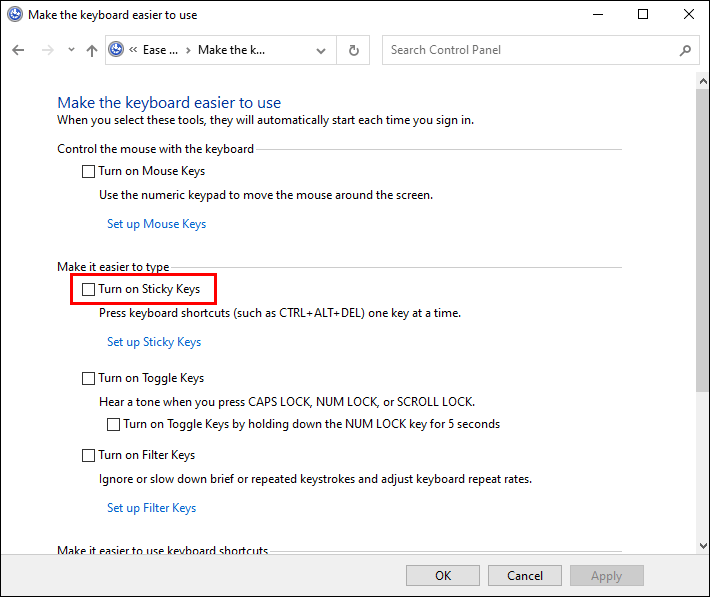
Task: Click the window title bar app icon
Action: tap(14, 14)
